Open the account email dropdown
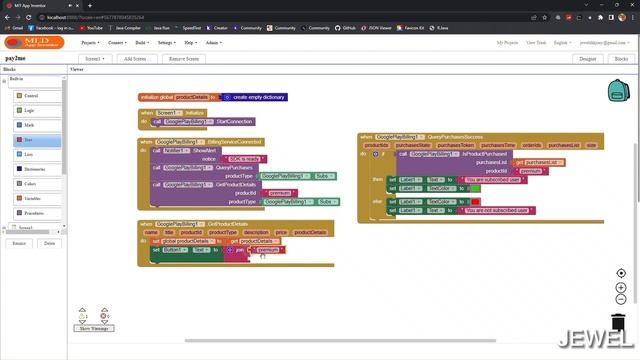Screen dimensions: 640x360 coord(604,42)
